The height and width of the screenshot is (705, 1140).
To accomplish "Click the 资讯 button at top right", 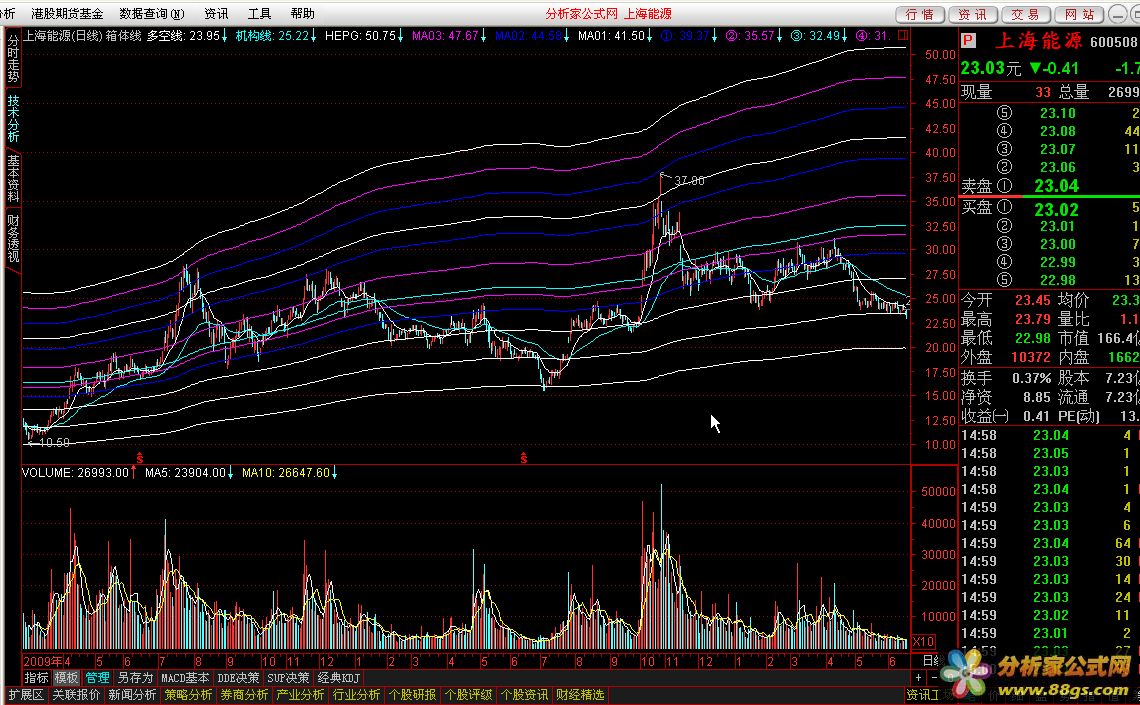I will [972, 15].
